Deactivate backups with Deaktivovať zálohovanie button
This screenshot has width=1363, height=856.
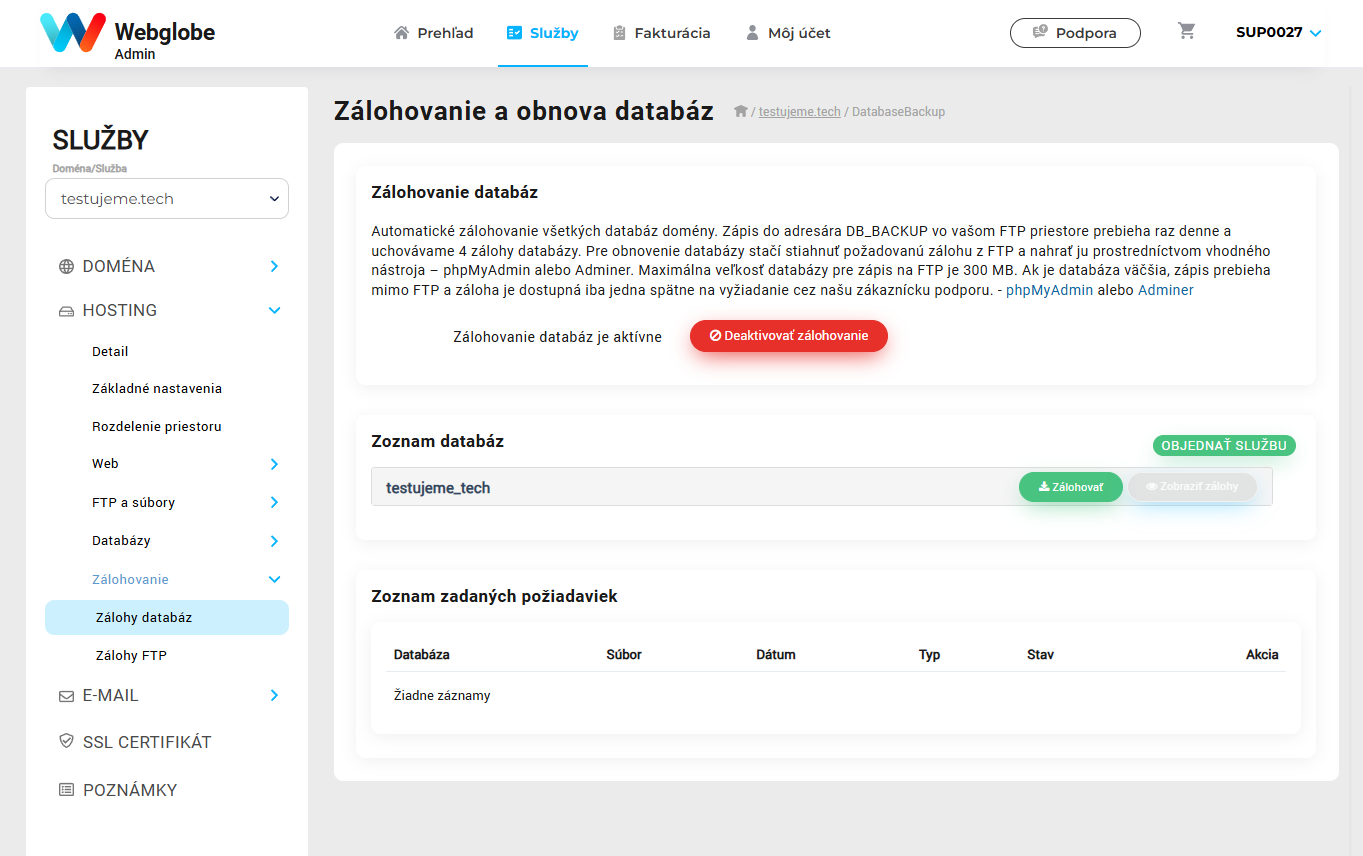tap(789, 336)
